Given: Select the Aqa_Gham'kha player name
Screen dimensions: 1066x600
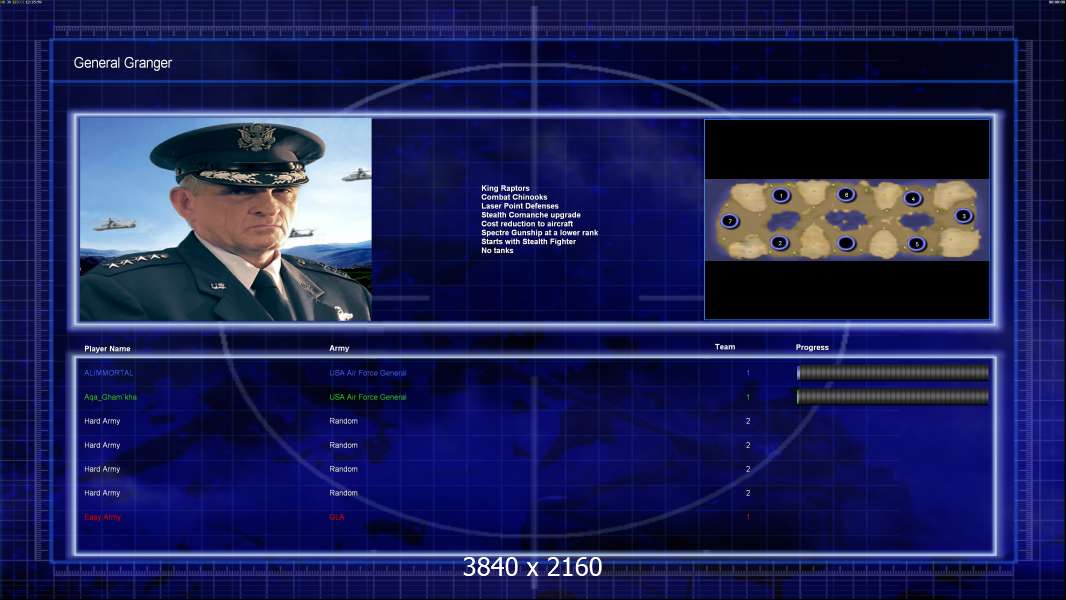Looking at the screenshot, I should pos(110,397).
